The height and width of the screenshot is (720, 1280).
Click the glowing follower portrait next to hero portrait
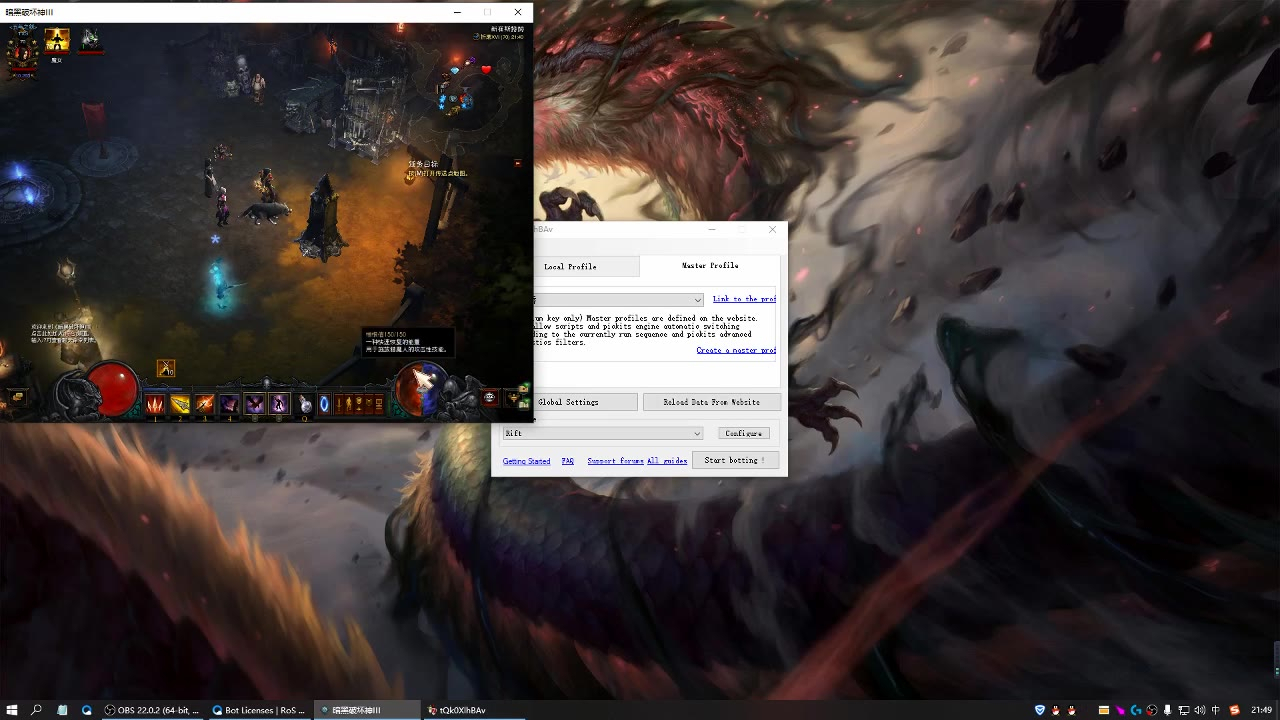coord(57,40)
